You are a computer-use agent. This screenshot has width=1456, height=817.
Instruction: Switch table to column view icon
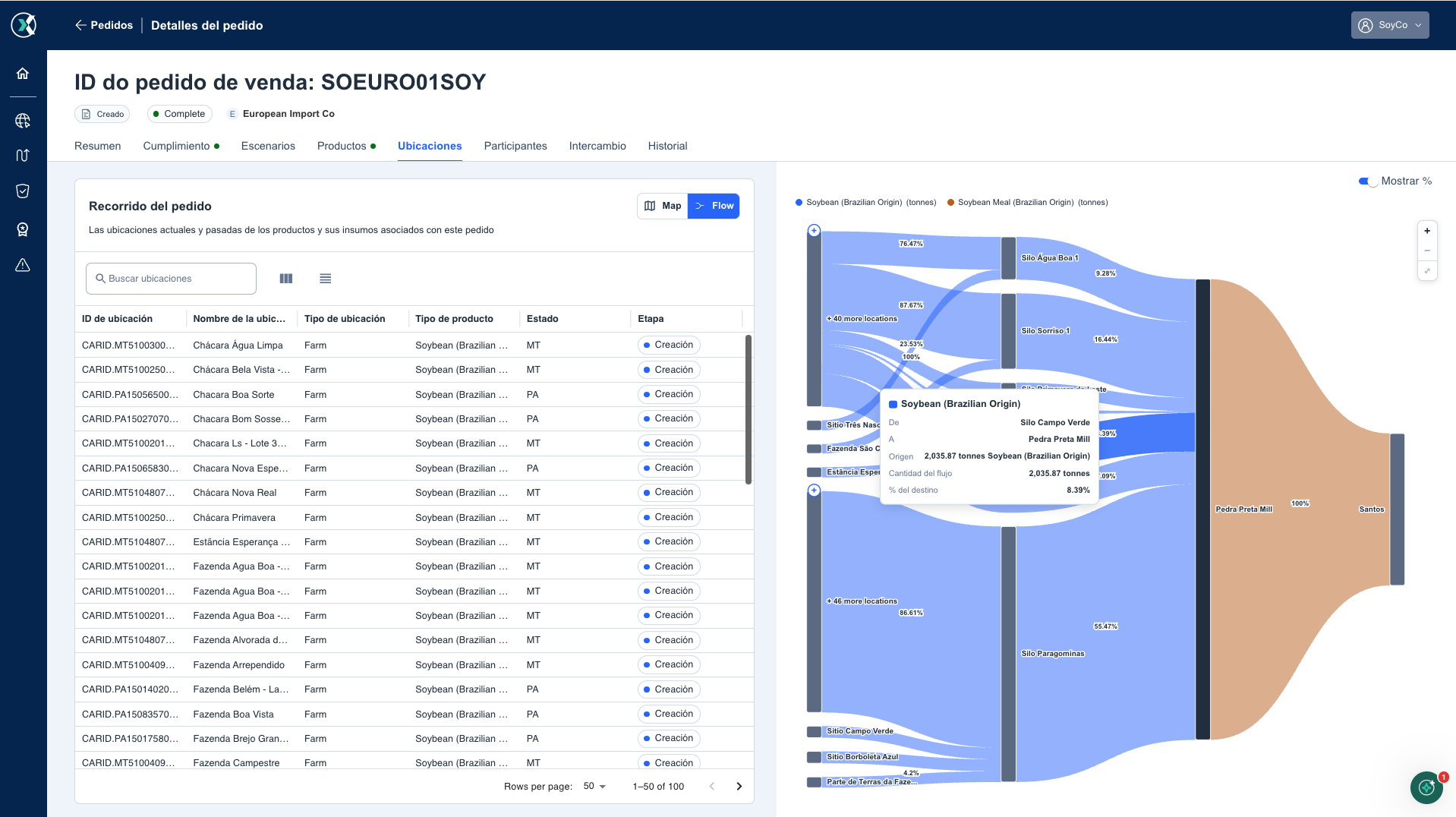[286, 279]
